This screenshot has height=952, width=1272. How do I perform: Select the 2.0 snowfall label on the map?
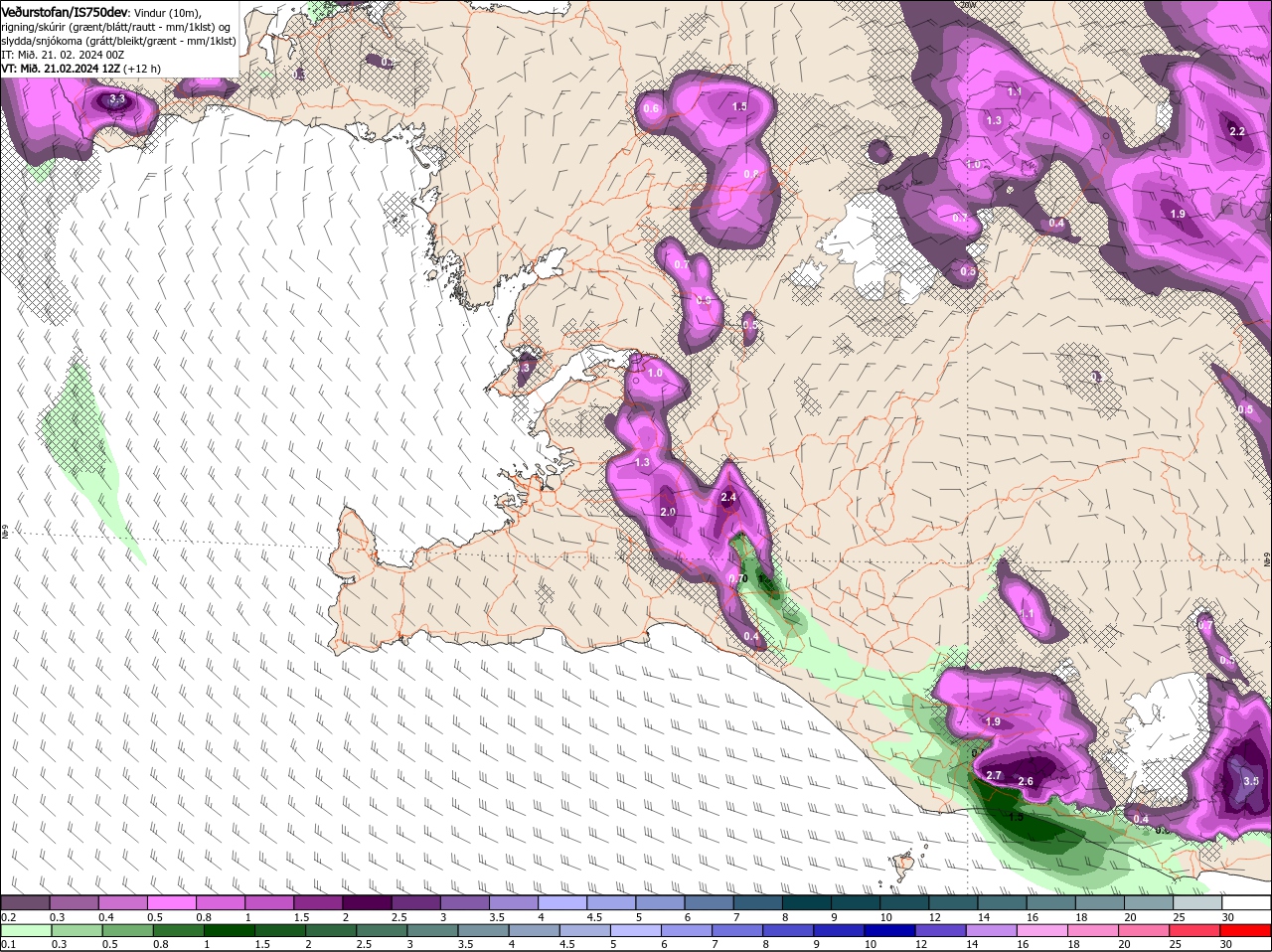tap(668, 512)
